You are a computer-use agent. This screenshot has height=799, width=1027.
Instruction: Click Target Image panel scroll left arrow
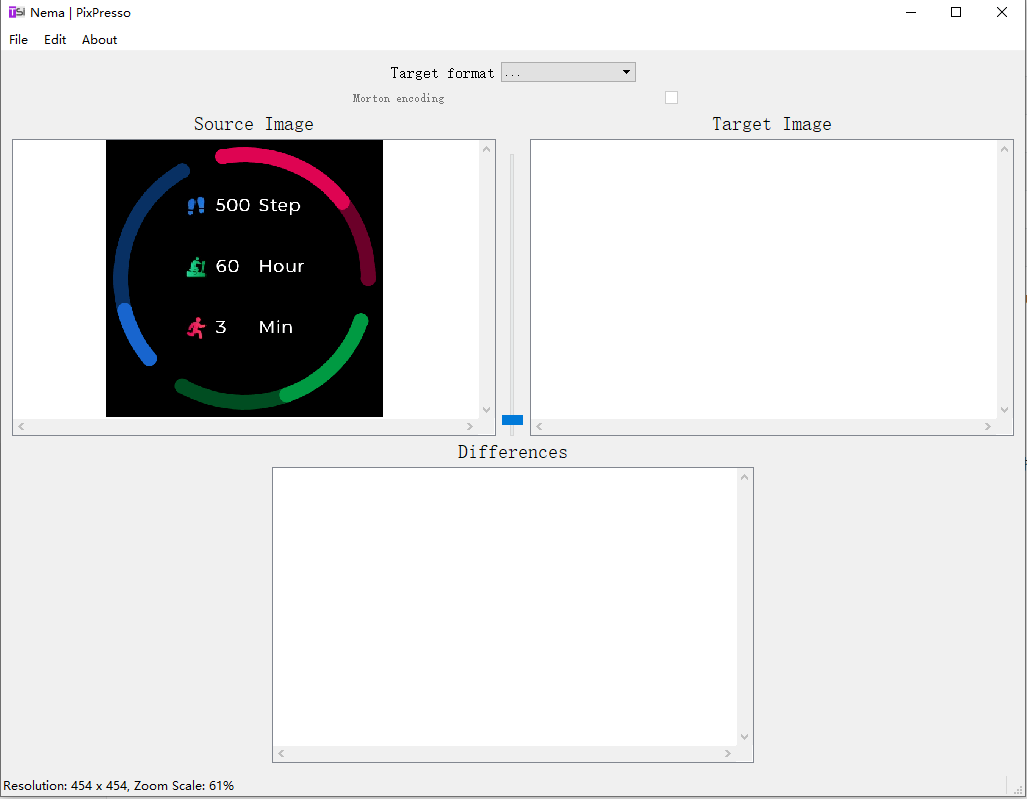point(539,426)
